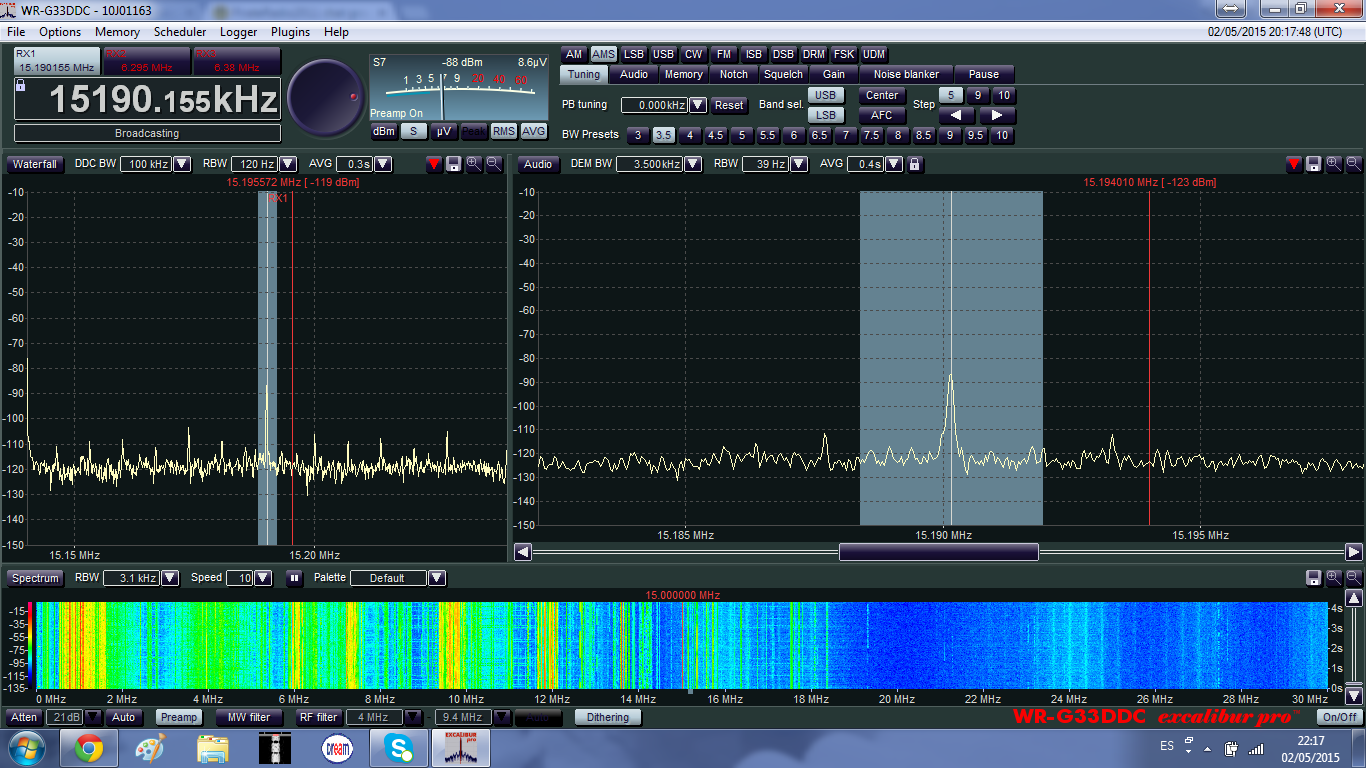This screenshot has height=768, width=1366.
Task: Pause the waterfall with the pause icon
Action: (294, 578)
